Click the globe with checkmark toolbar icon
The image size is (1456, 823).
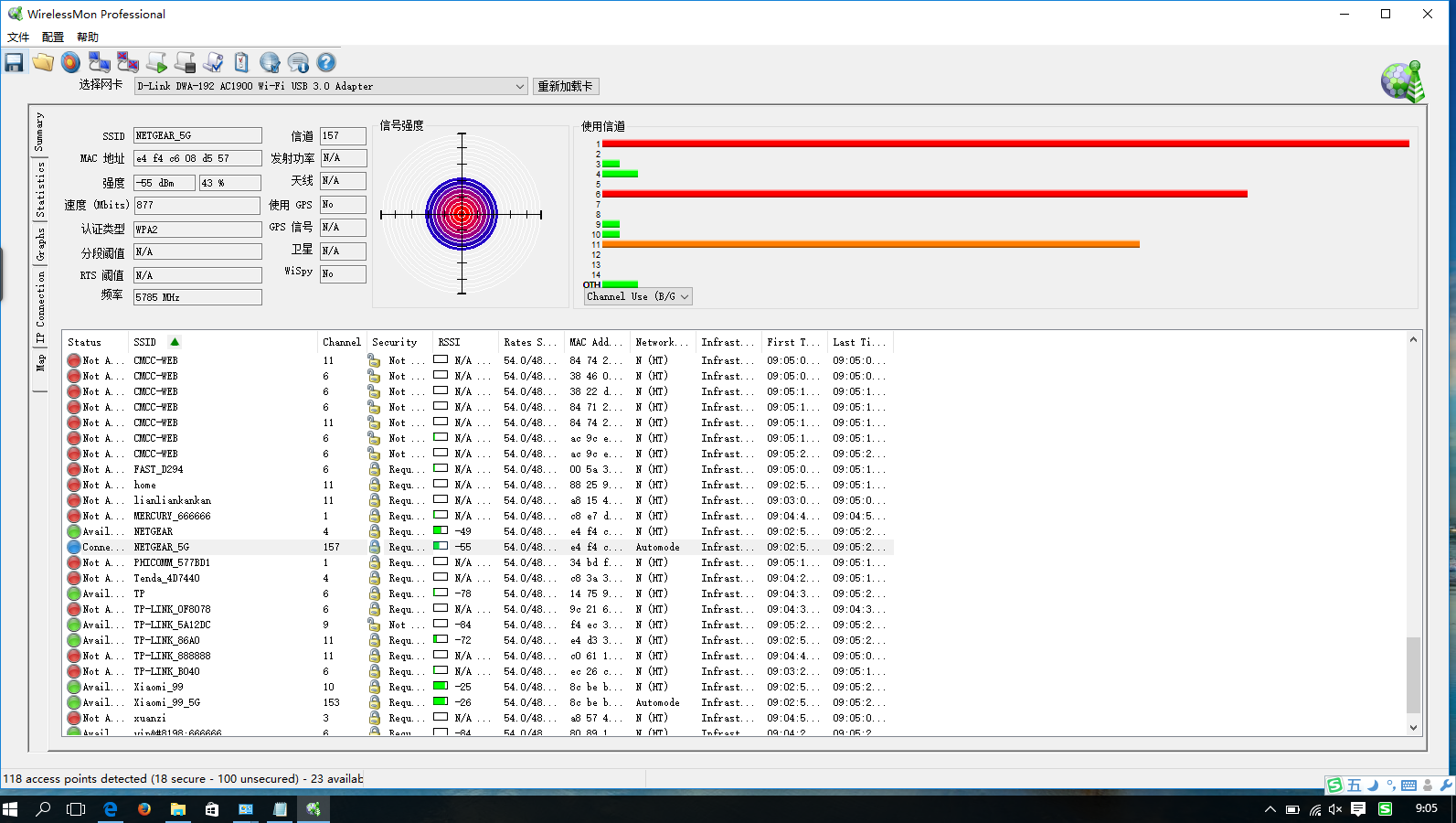(270, 62)
